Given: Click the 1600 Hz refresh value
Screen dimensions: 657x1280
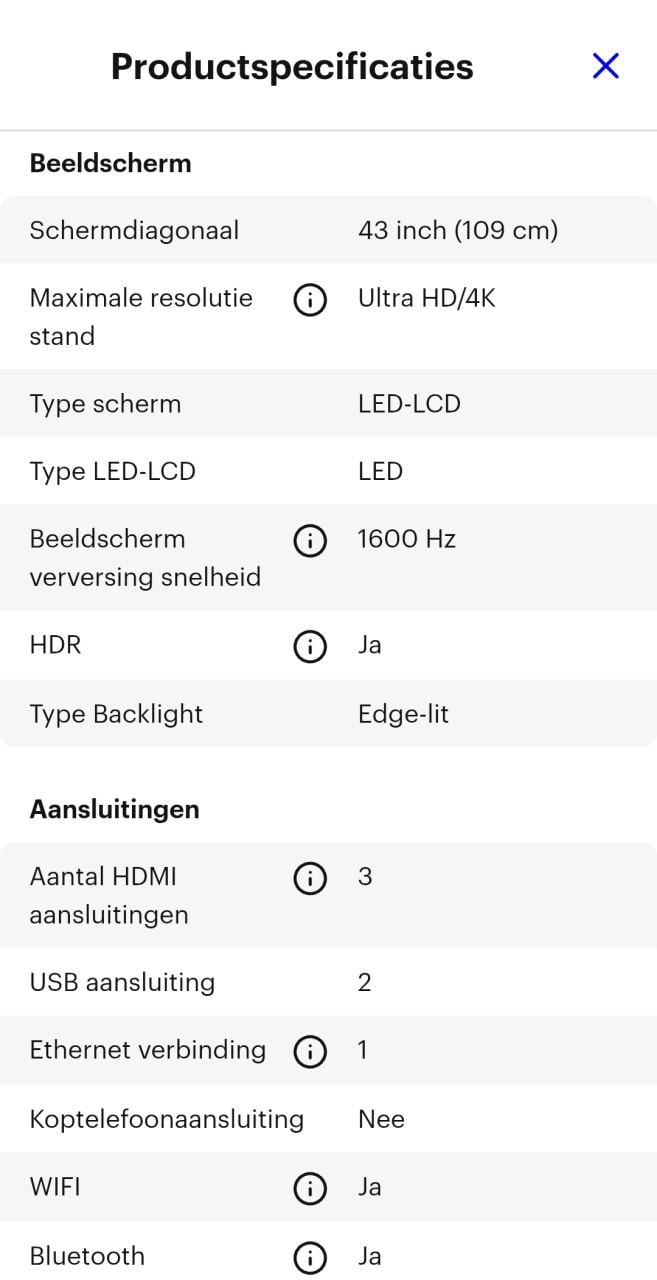Looking at the screenshot, I should (x=407, y=540).
